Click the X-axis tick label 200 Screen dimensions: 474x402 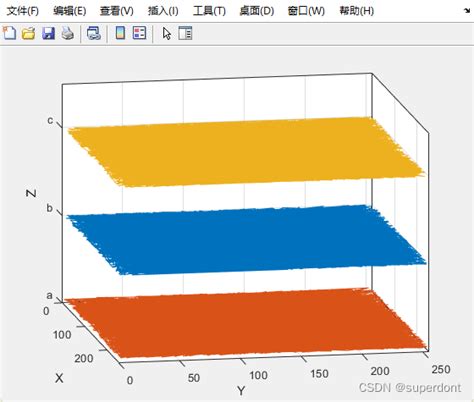[x=84, y=358]
